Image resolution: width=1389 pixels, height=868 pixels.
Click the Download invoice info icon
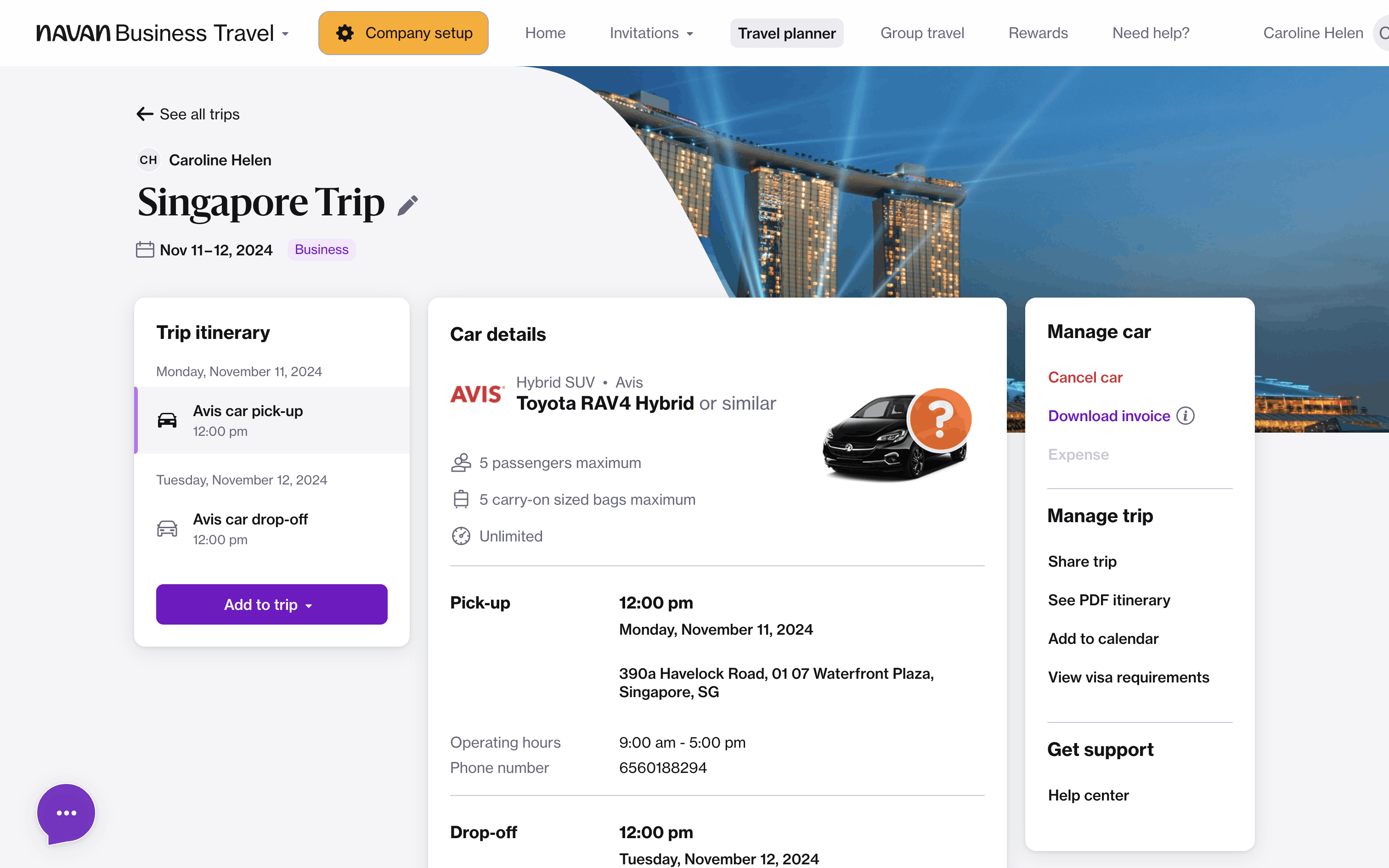tap(1185, 416)
